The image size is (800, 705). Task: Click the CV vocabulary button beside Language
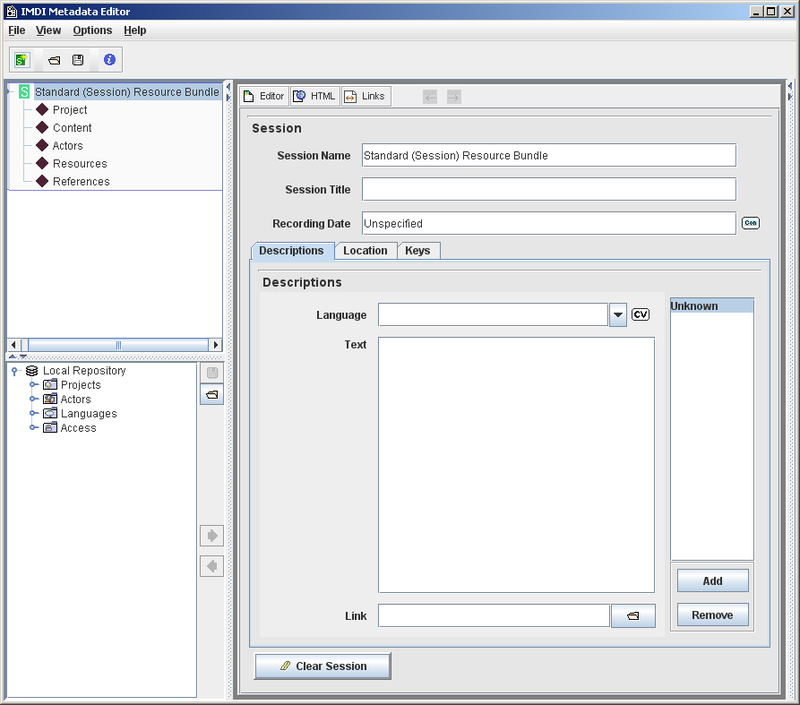[x=640, y=314]
